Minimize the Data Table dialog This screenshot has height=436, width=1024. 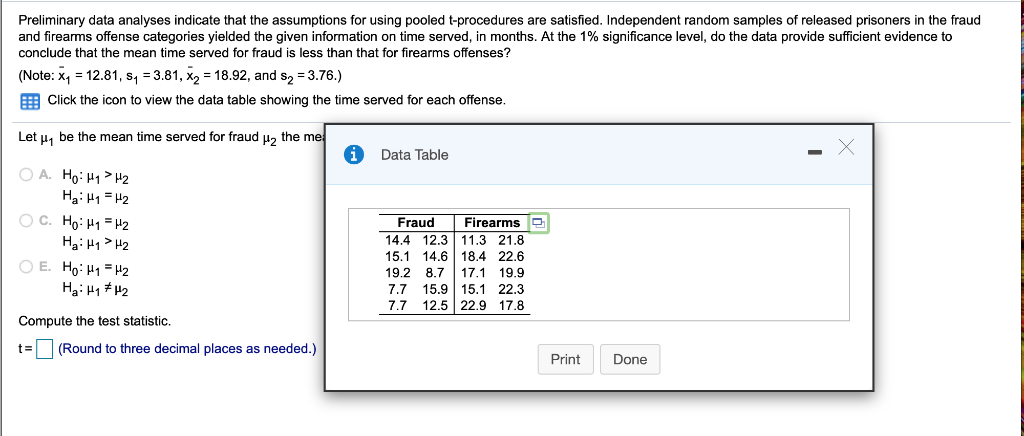pos(814,153)
